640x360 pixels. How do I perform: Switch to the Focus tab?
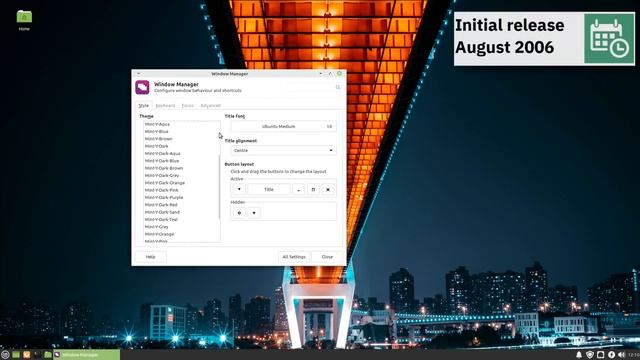click(x=188, y=105)
